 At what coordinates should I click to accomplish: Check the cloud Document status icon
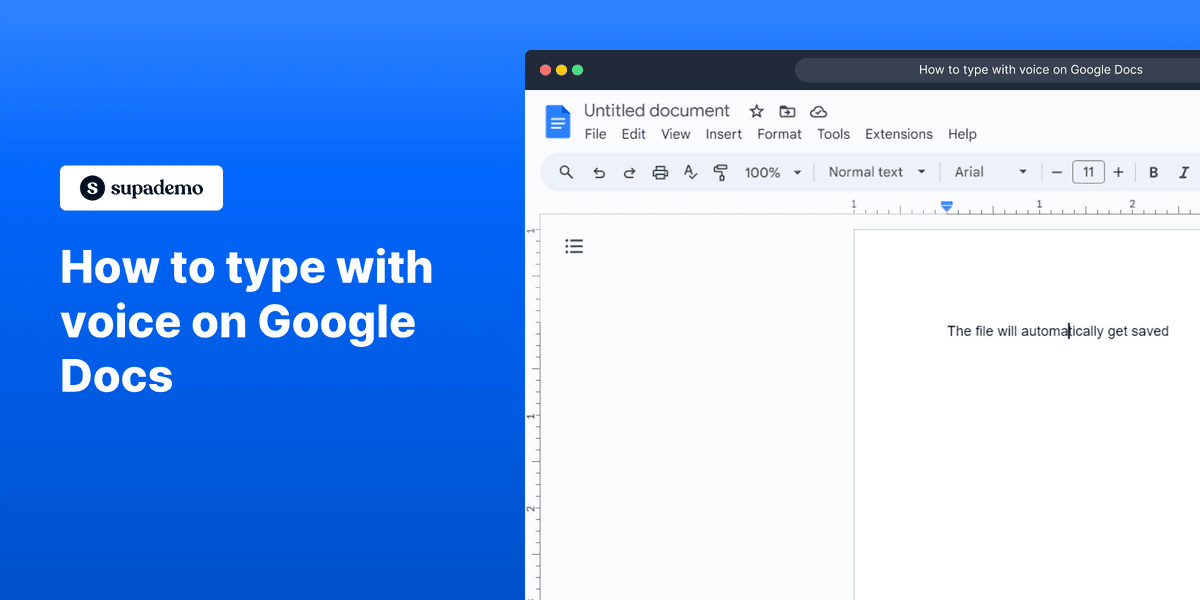(x=818, y=111)
